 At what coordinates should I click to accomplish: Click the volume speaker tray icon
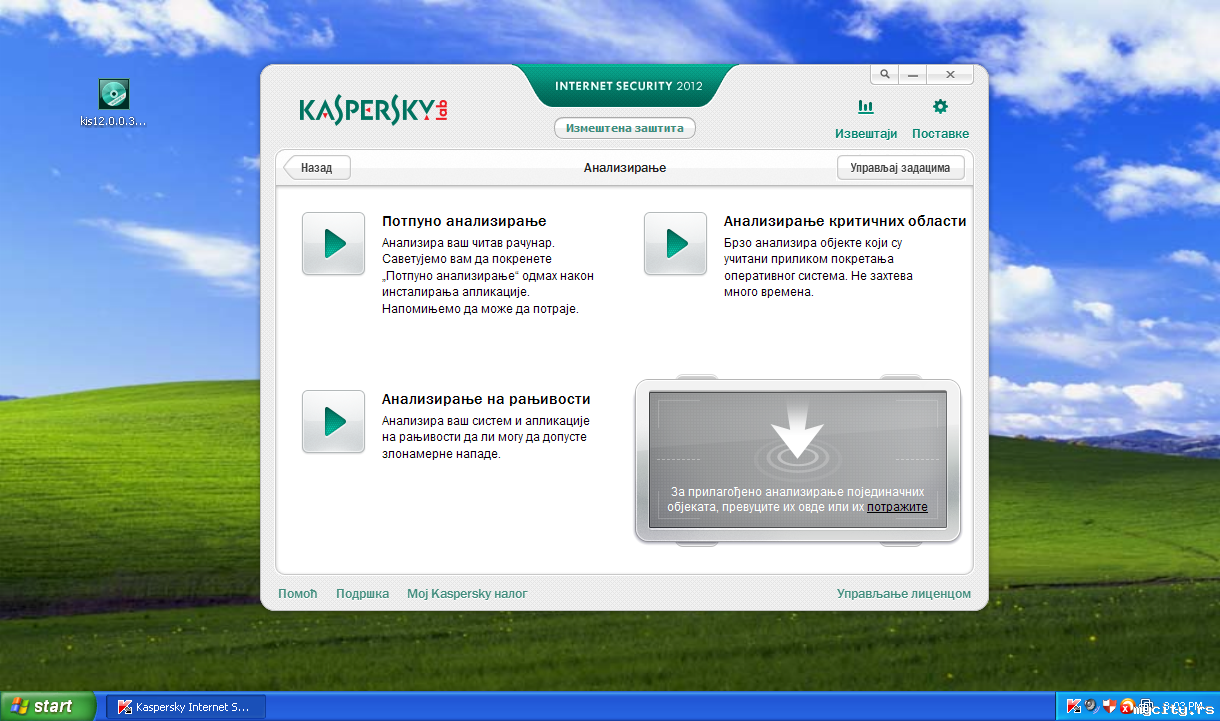(x=1091, y=705)
